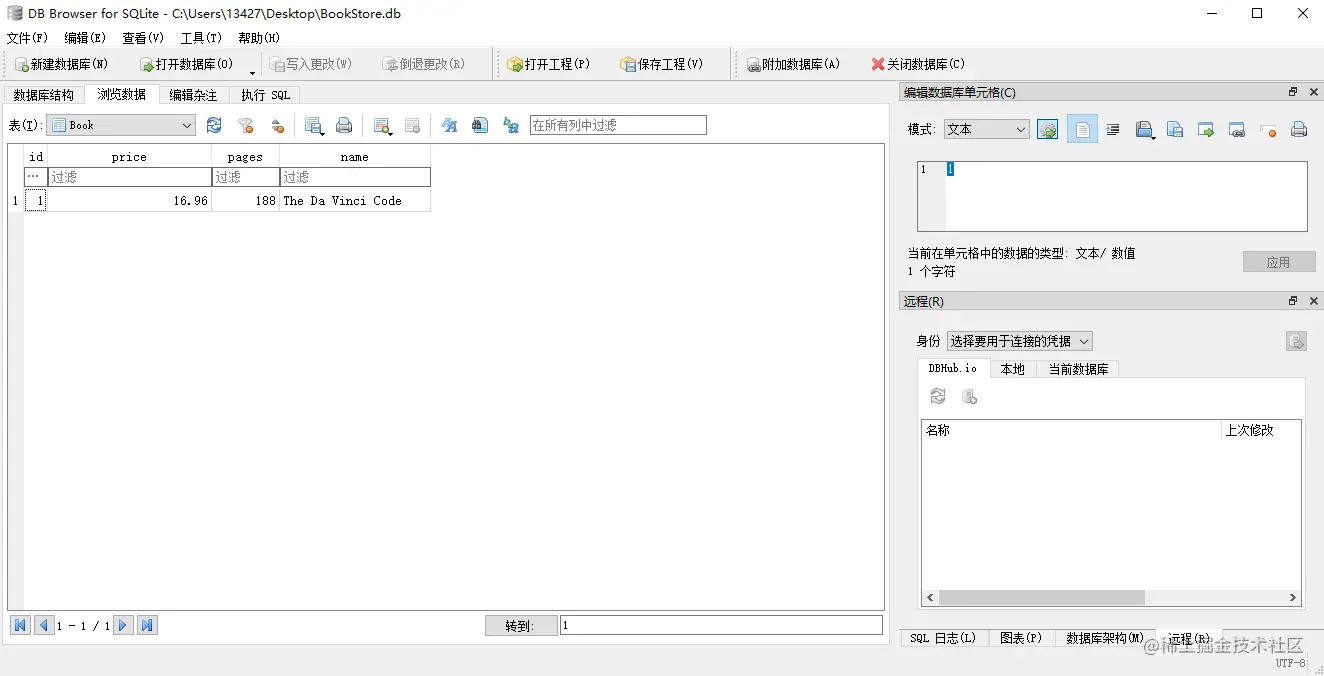Click the filter in all columns field
This screenshot has height=676, width=1324.
click(618, 125)
